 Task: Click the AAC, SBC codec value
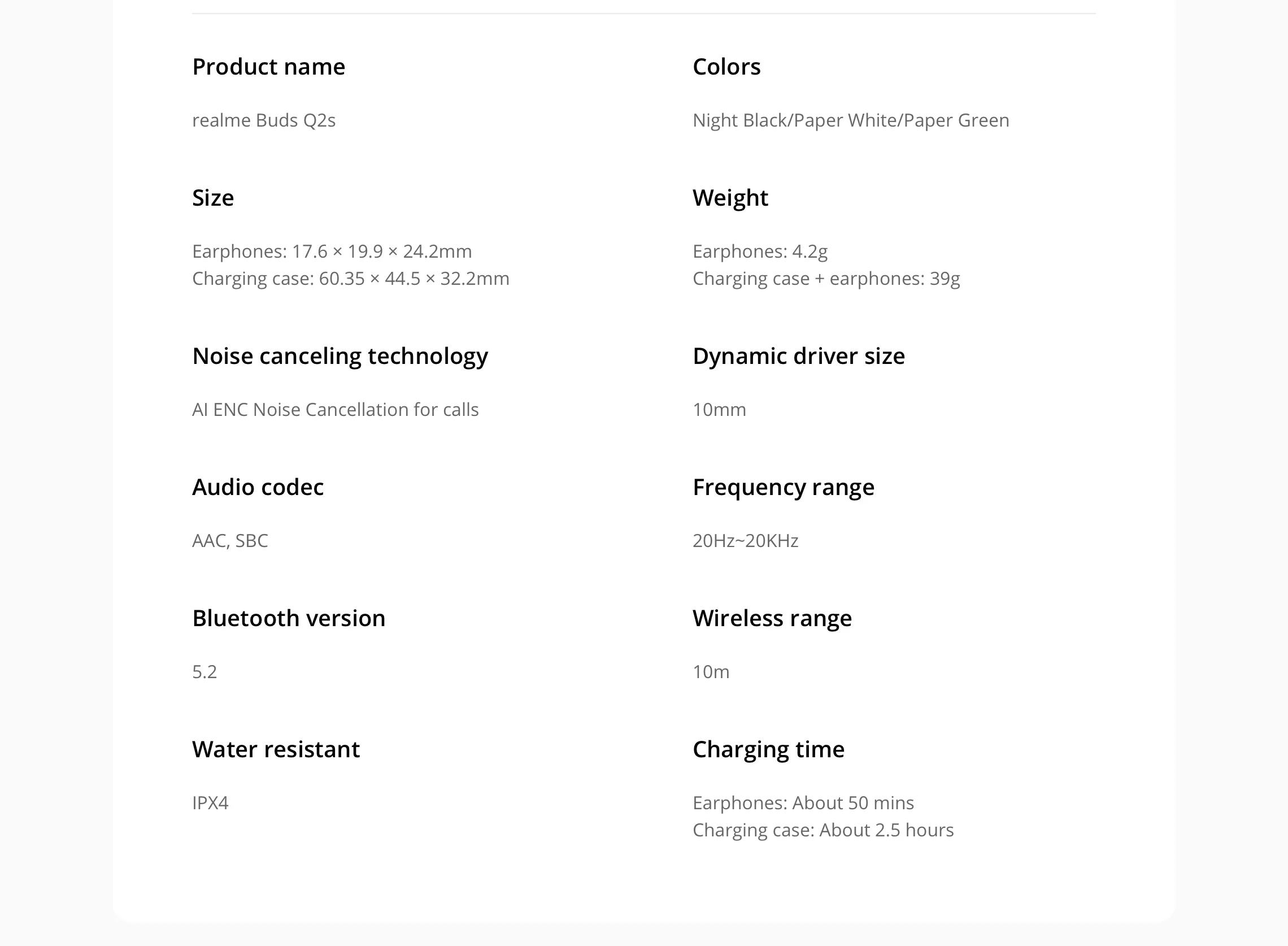coord(230,541)
